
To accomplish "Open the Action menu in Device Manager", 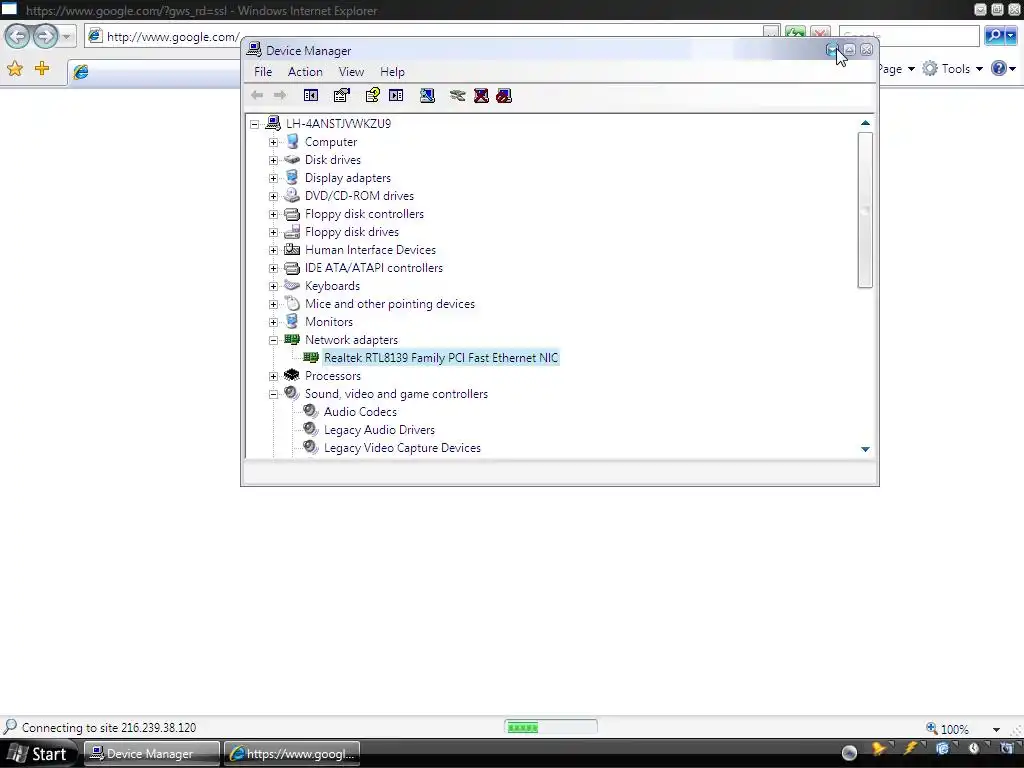I will pyautogui.click(x=305, y=72).
